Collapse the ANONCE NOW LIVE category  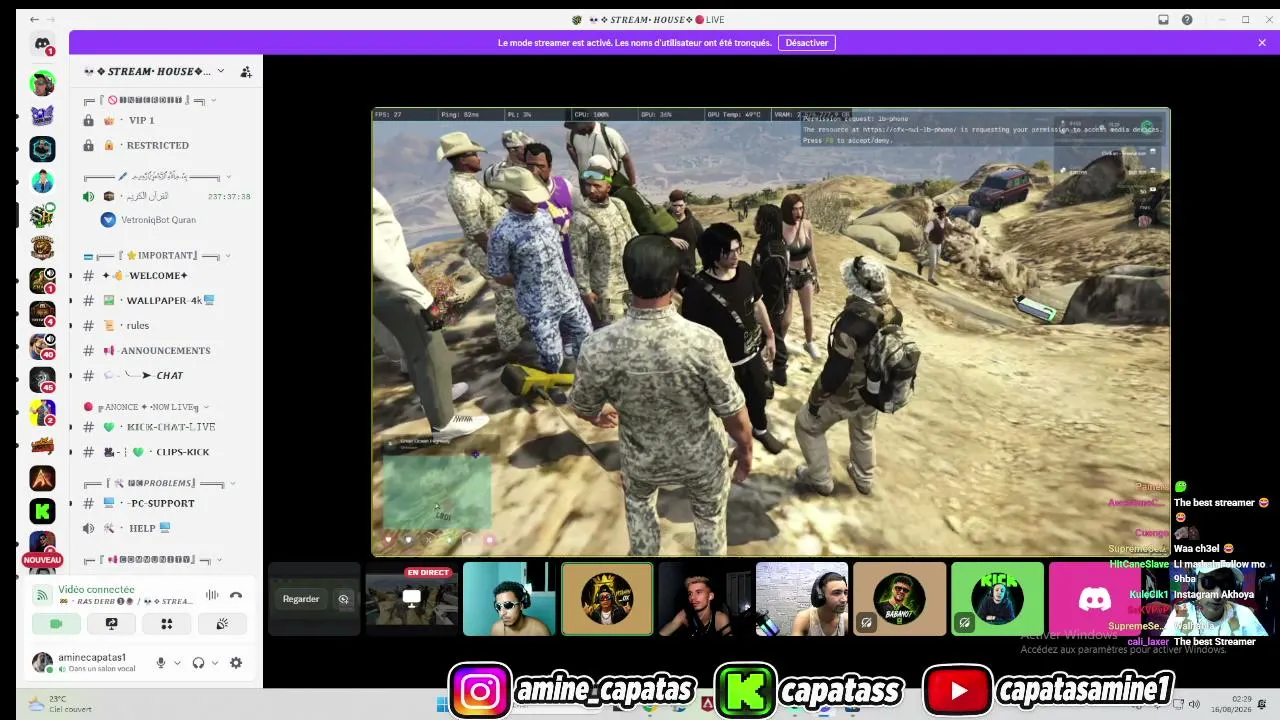pyautogui.click(x=147, y=407)
